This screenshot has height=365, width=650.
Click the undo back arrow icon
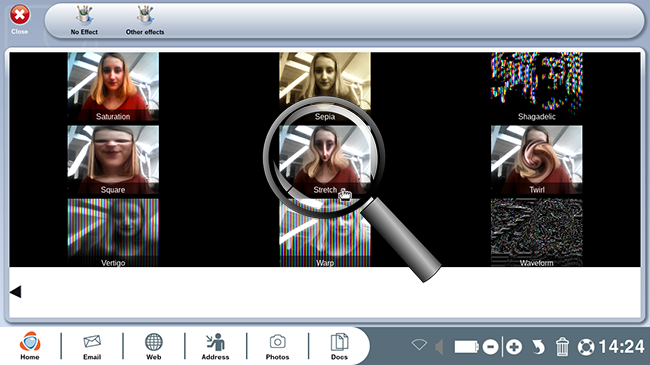[538, 347]
